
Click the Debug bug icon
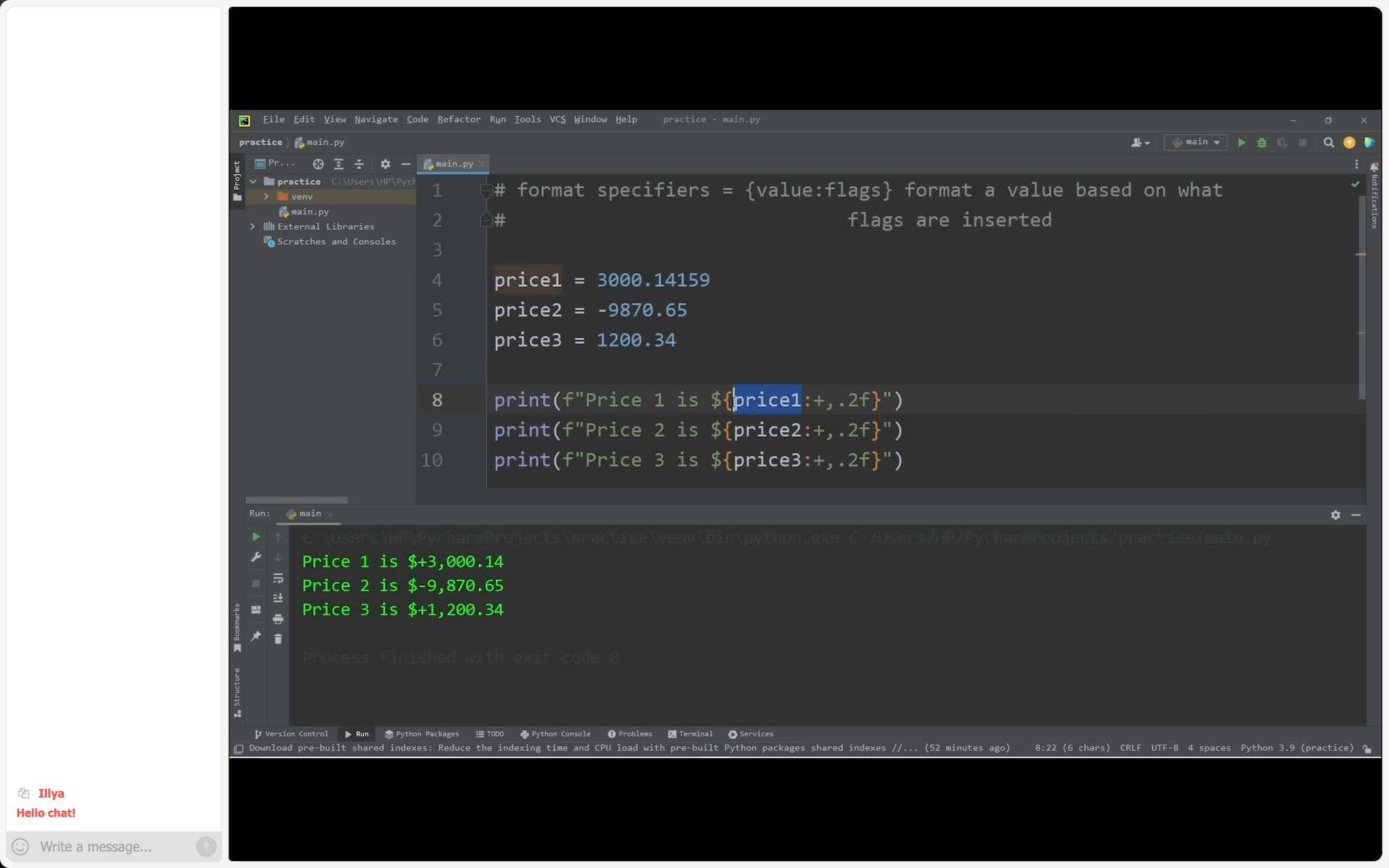(1261, 142)
